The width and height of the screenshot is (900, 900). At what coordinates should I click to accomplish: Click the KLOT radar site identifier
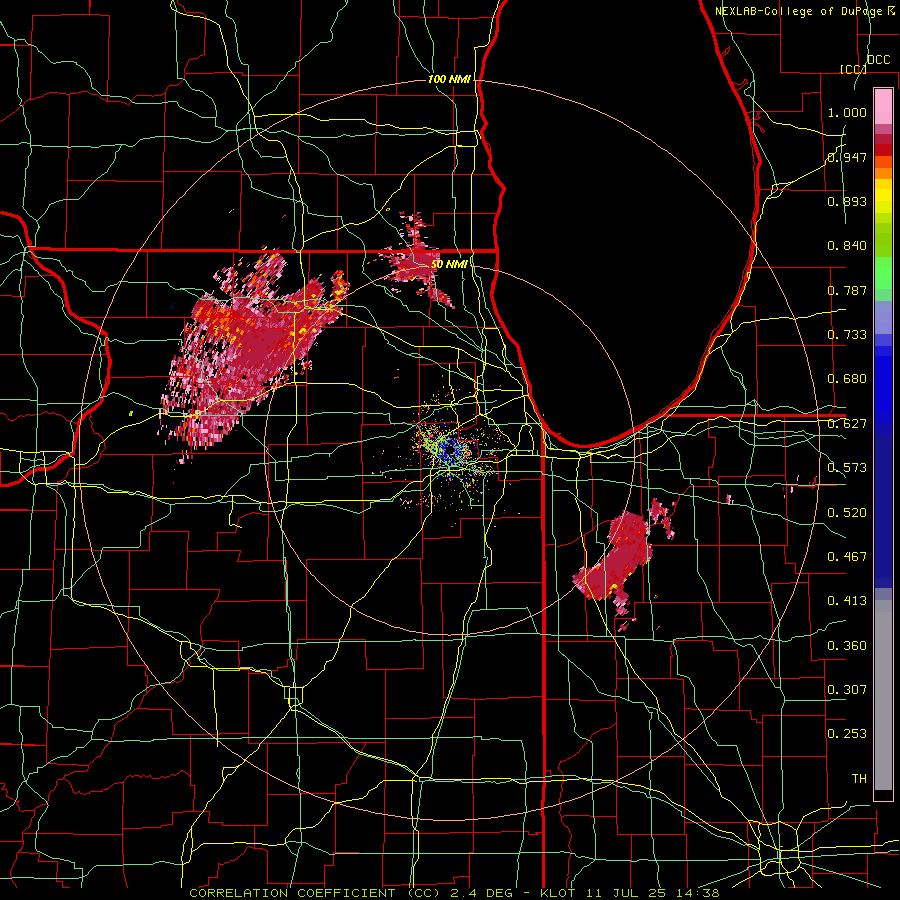(558, 893)
